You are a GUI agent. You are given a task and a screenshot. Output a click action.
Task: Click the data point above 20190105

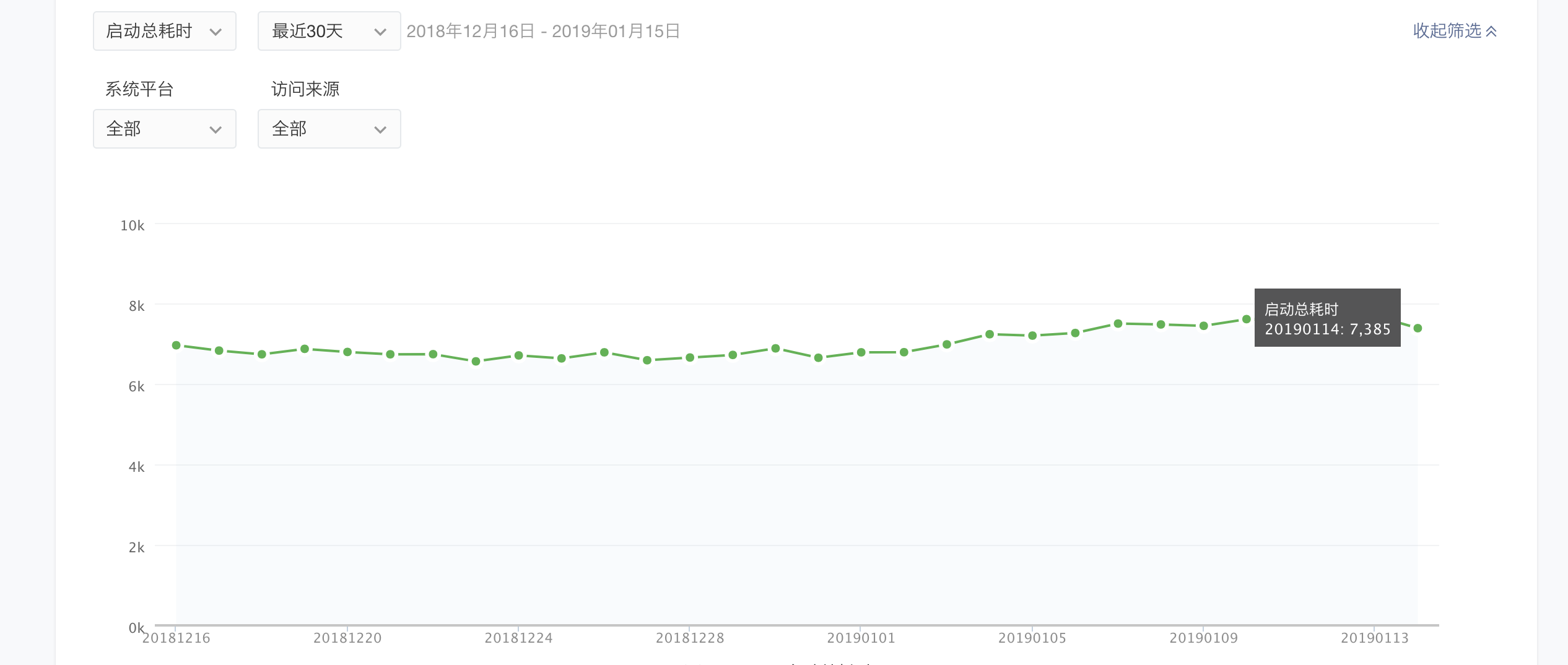(1032, 336)
